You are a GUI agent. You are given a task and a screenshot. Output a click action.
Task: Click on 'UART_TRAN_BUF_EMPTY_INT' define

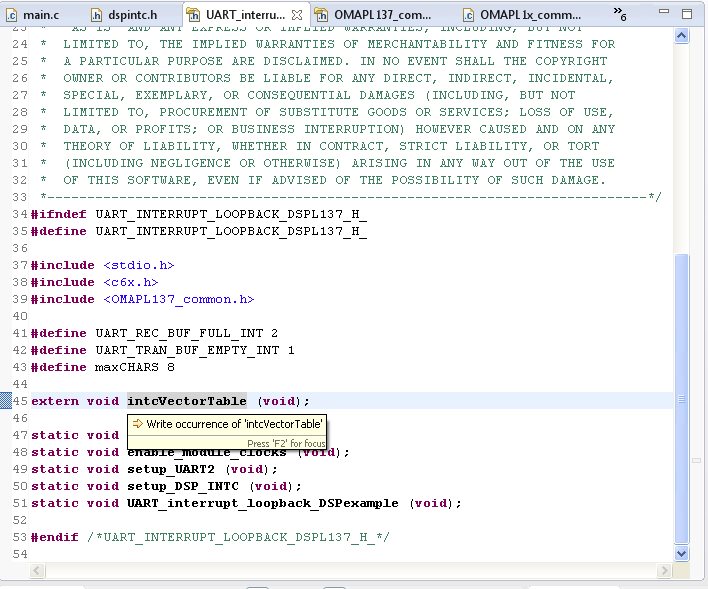pos(187,351)
